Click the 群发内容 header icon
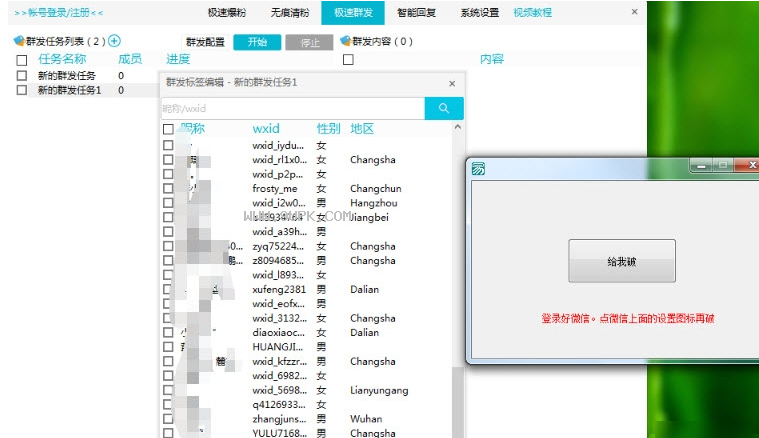The height and width of the screenshot is (438, 759). click(x=346, y=41)
